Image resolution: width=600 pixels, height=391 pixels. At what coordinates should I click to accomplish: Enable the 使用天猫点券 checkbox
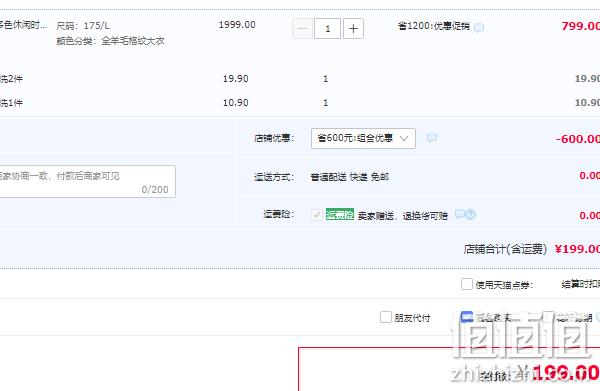(x=466, y=284)
